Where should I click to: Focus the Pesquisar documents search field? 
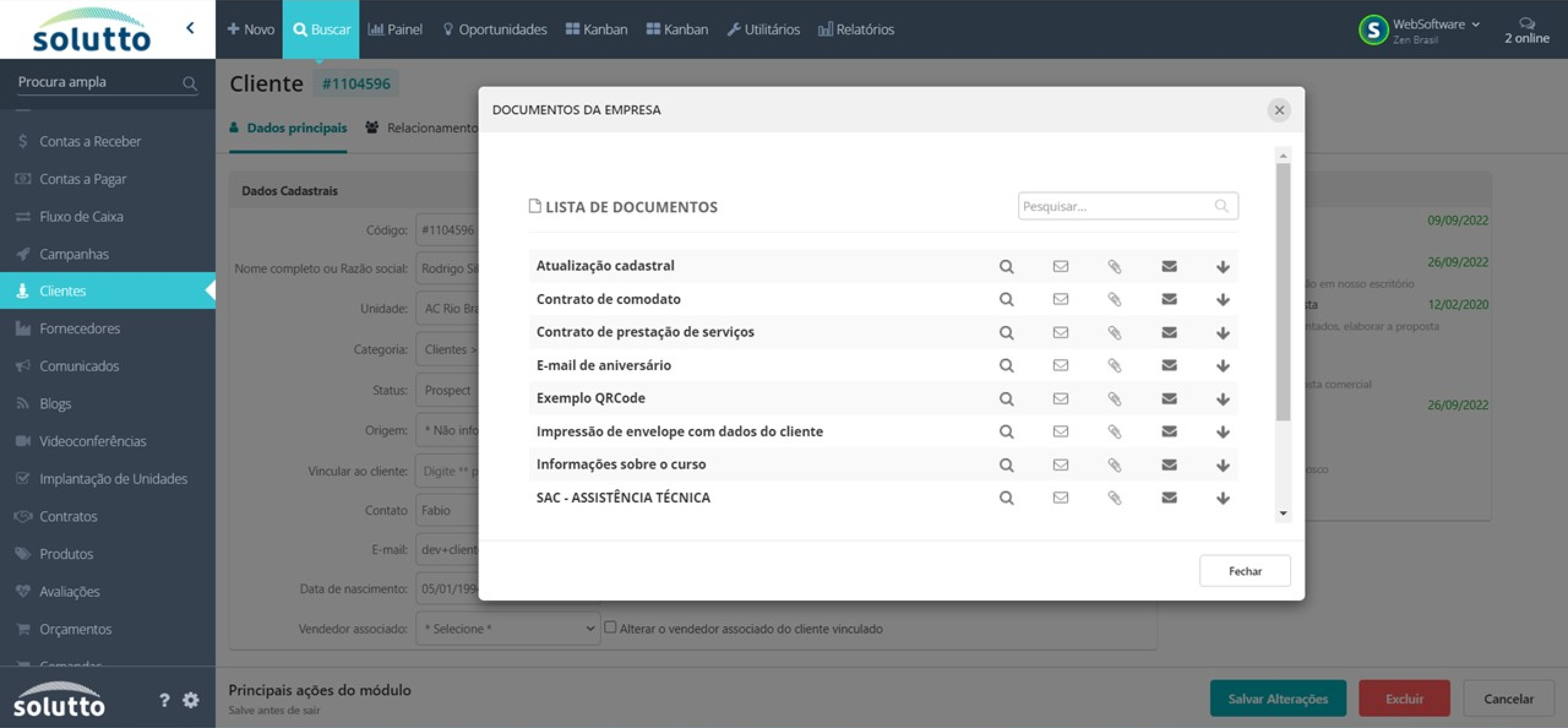coord(1127,207)
